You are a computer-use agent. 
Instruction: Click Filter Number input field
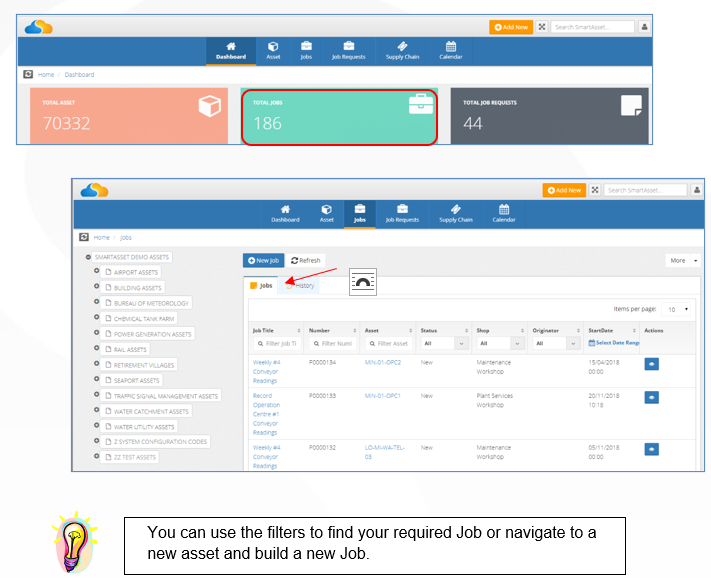point(333,344)
